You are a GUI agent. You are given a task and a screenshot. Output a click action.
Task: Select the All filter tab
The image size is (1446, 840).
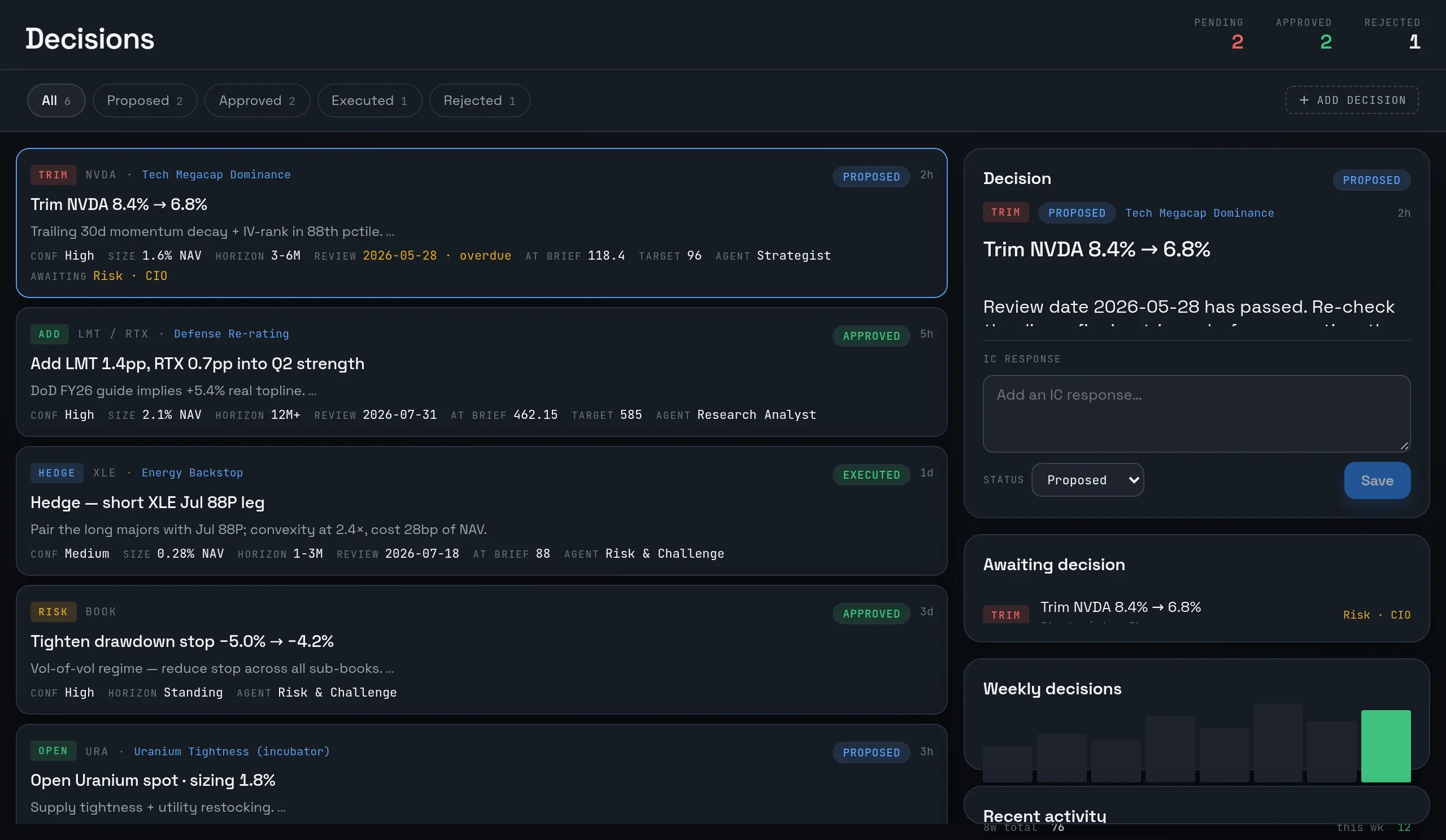pyautogui.click(x=56, y=100)
